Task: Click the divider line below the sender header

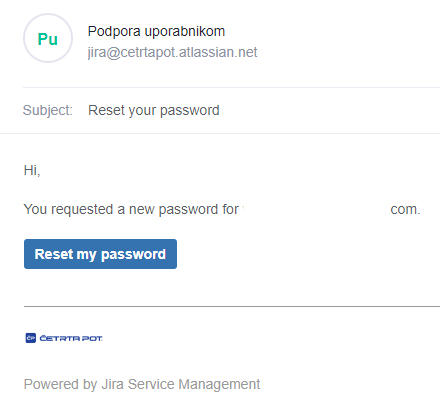Action: (x=231, y=88)
